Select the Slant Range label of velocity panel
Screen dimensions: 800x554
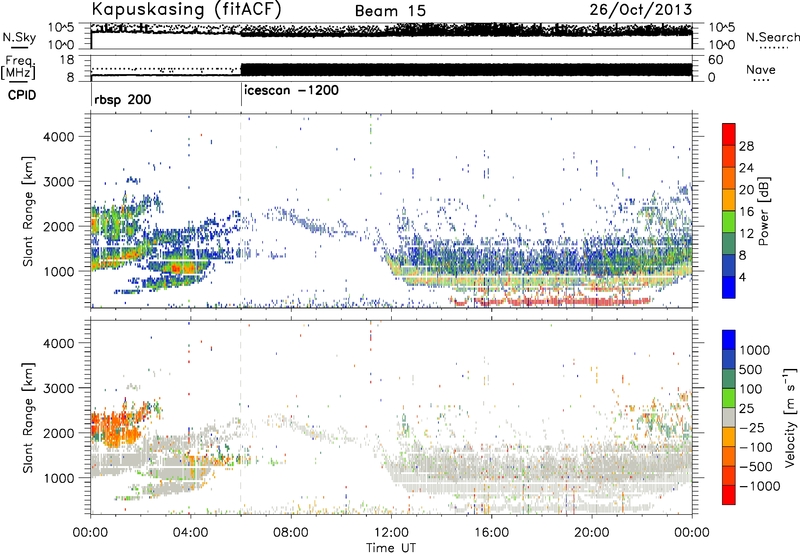pos(28,418)
